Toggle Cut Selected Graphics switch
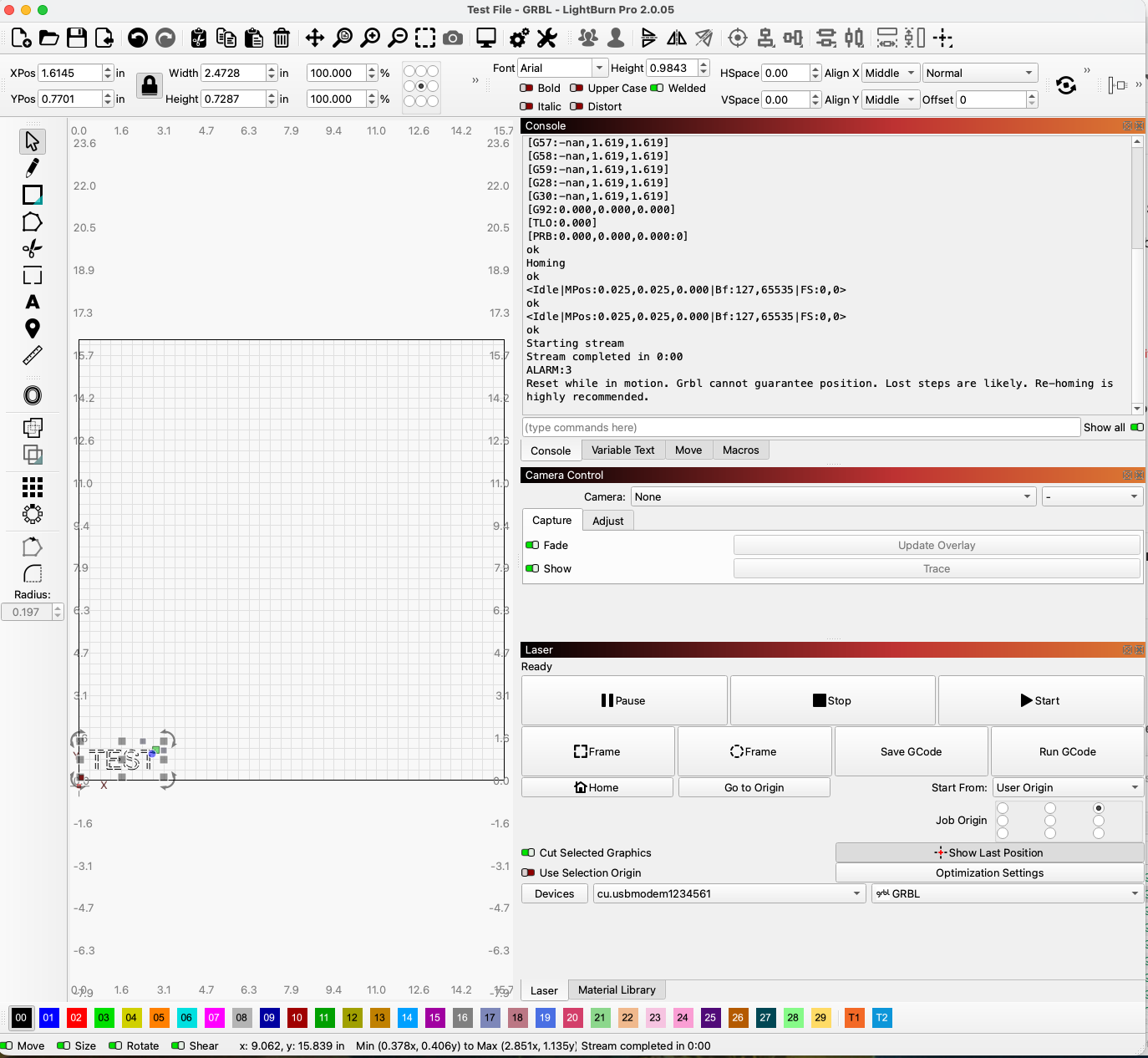Screen dimensions: 1148x1058 tap(528, 852)
